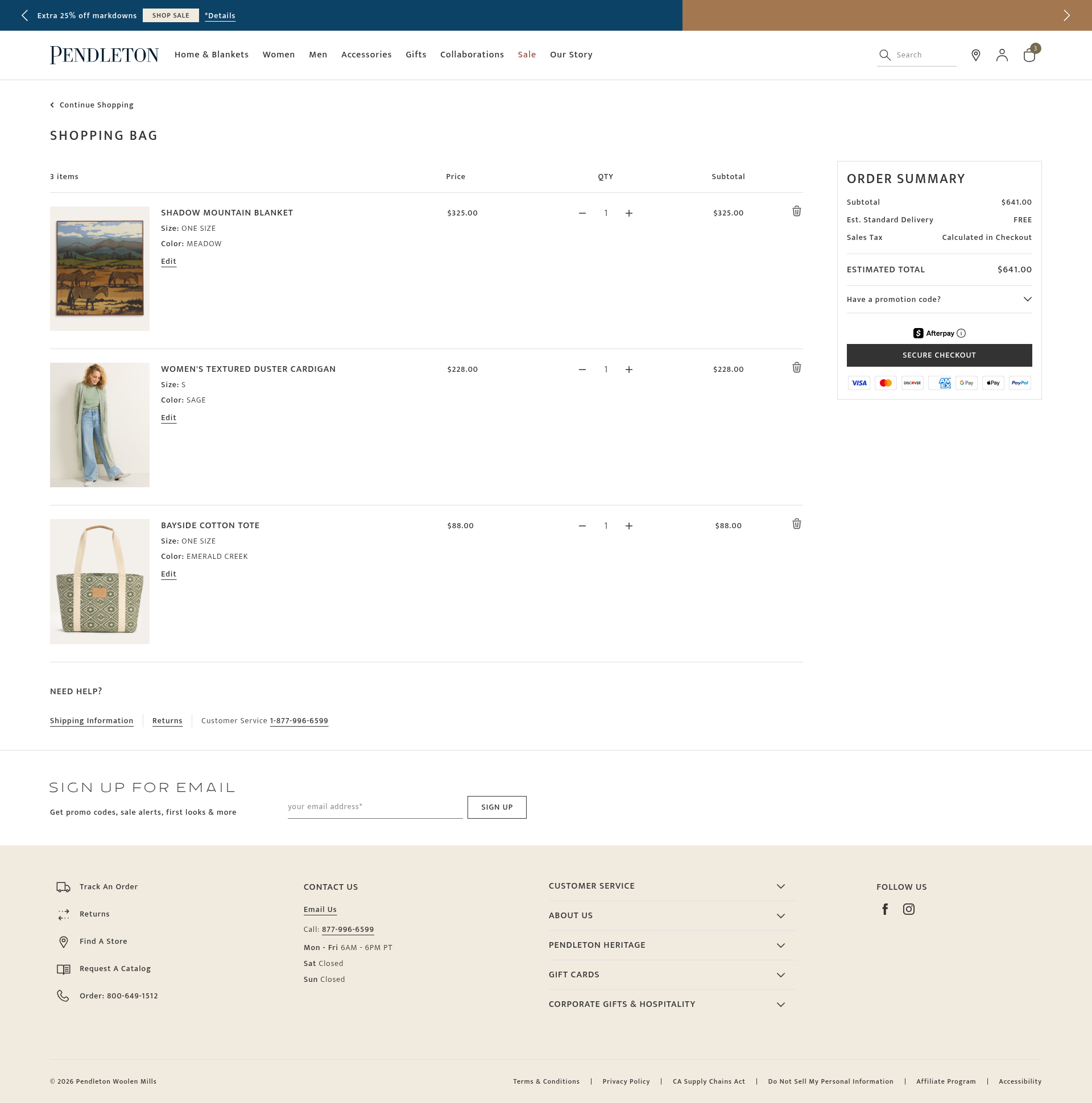Click the shopping bag icon in header
Viewport: 1092px width, 1103px height.
[1029, 55]
